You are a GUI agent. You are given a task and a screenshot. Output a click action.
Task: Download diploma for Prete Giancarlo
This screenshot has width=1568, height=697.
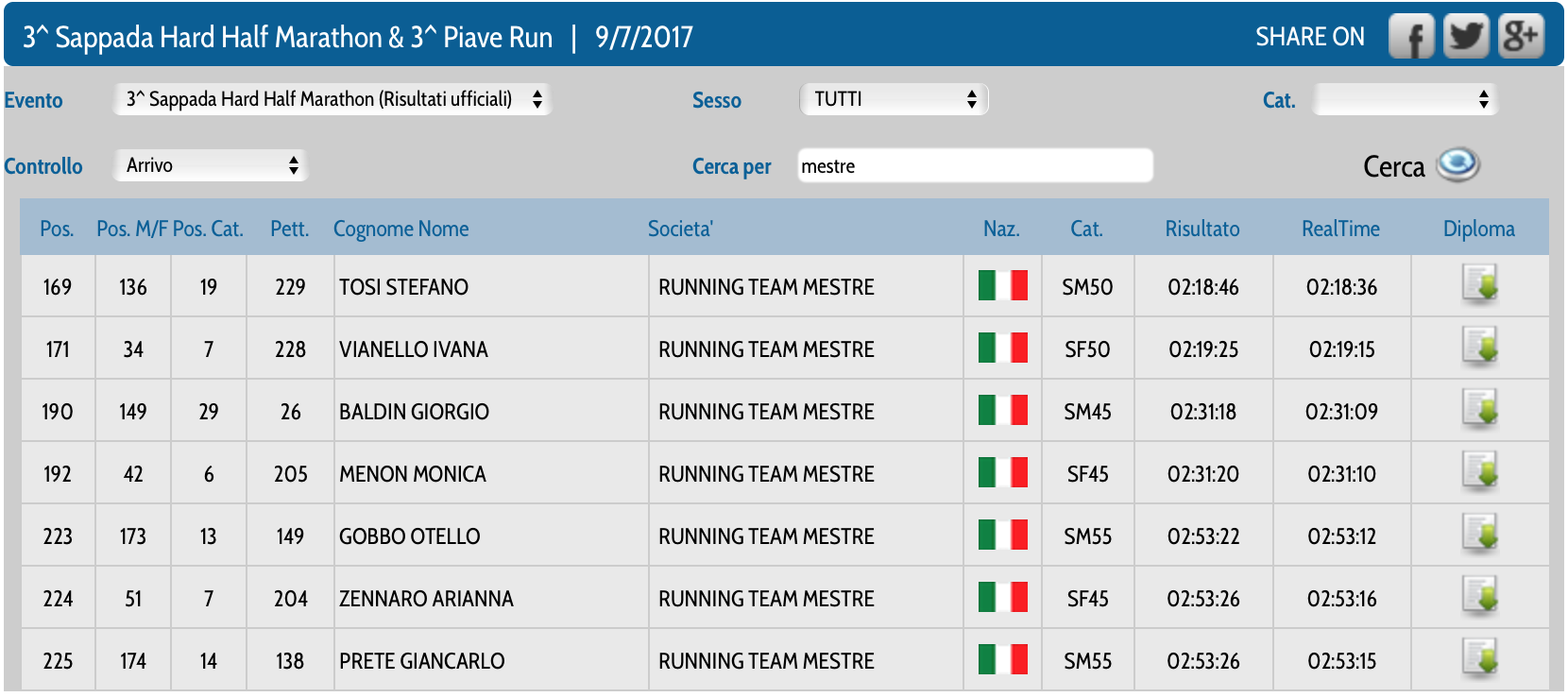1479,659
